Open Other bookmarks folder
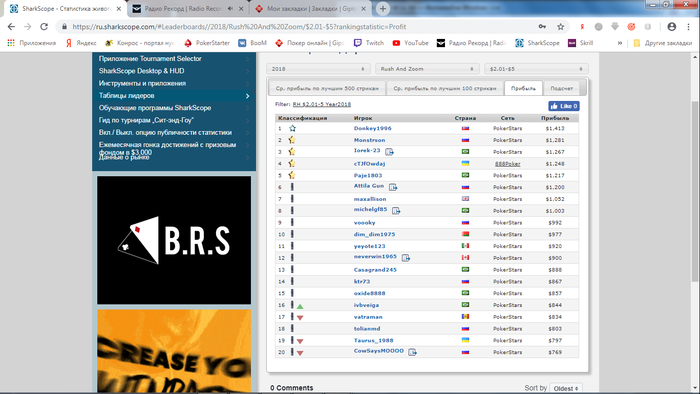 point(662,43)
